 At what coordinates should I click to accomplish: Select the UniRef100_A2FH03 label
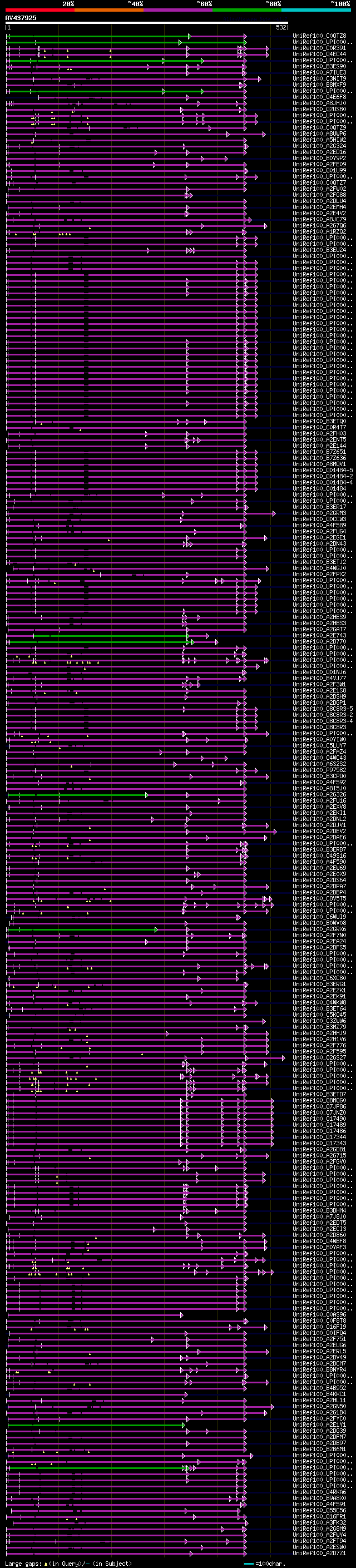click(319, 433)
